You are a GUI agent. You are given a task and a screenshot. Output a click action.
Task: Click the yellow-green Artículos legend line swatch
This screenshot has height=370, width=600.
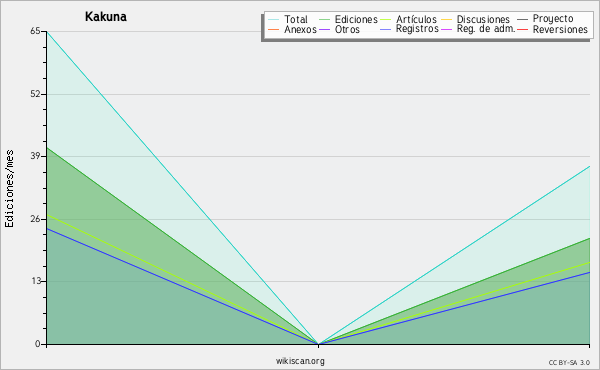(x=385, y=19)
